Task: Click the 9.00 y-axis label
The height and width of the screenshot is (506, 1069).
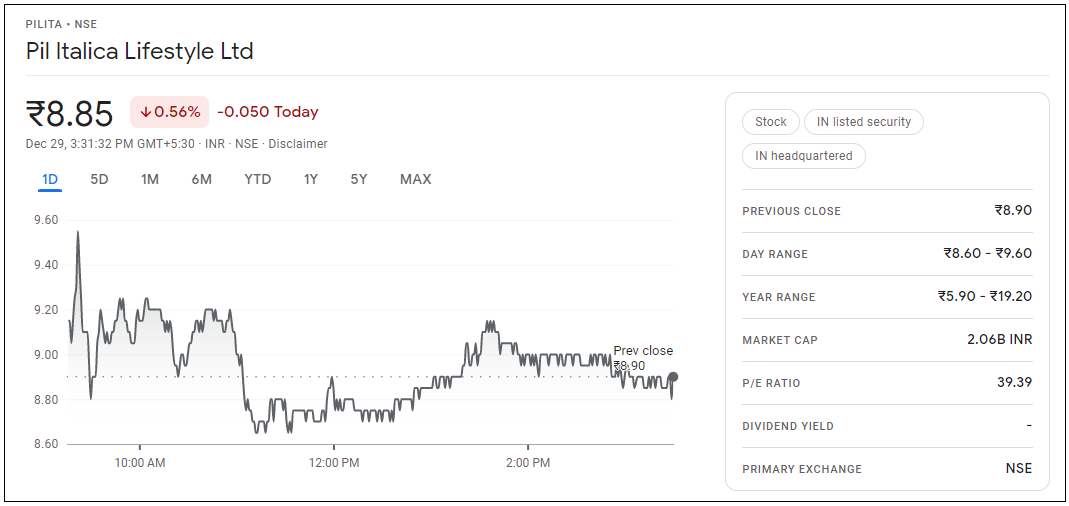Action: tap(46, 355)
